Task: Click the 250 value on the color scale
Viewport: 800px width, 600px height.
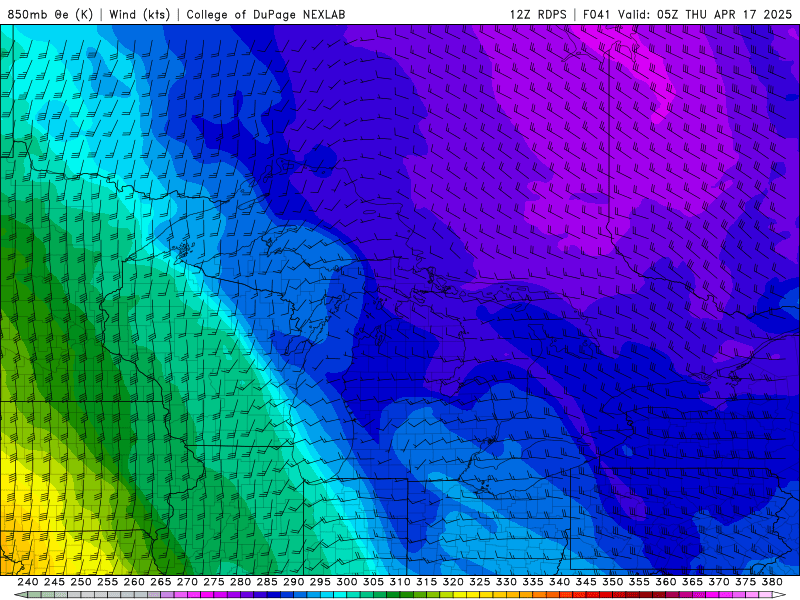Action: (81, 582)
